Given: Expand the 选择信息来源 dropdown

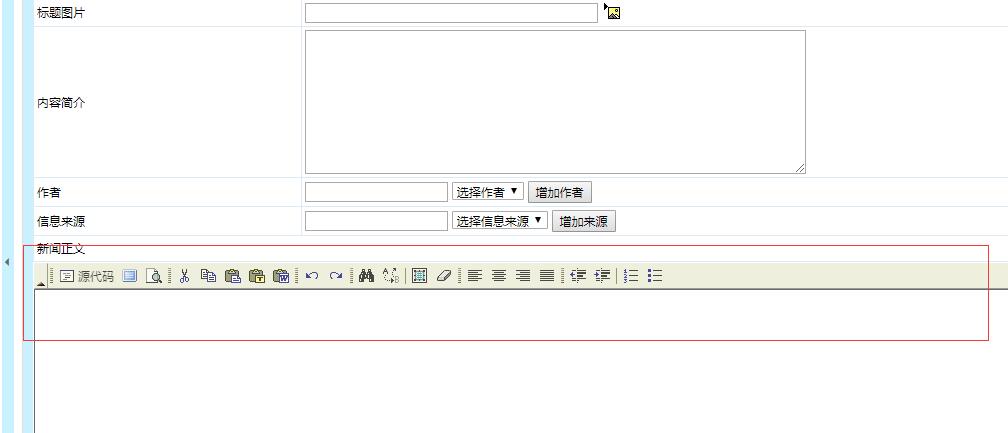Looking at the screenshot, I should (500, 221).
